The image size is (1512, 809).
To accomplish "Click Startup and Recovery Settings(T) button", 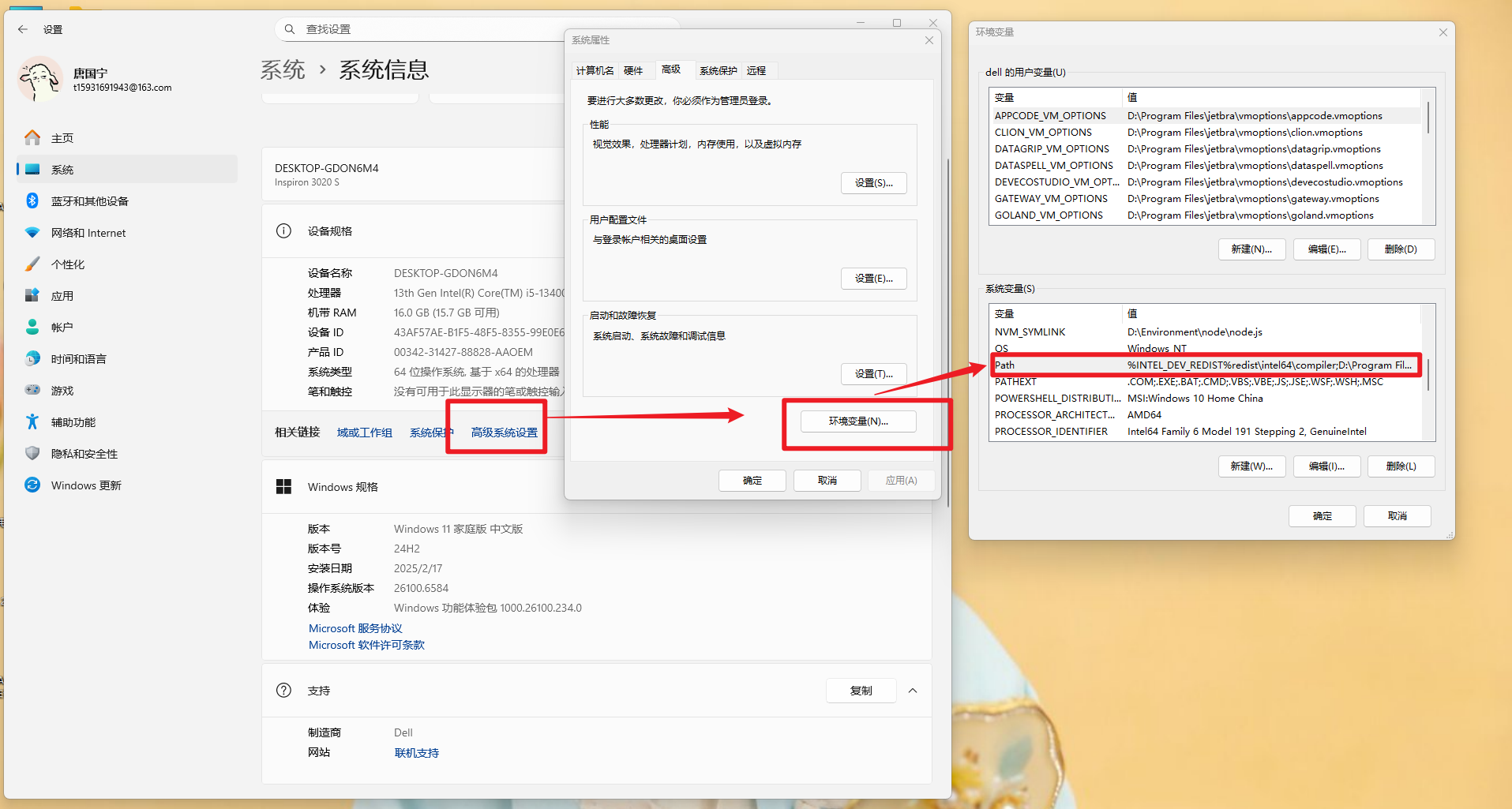I will [873, 374].
